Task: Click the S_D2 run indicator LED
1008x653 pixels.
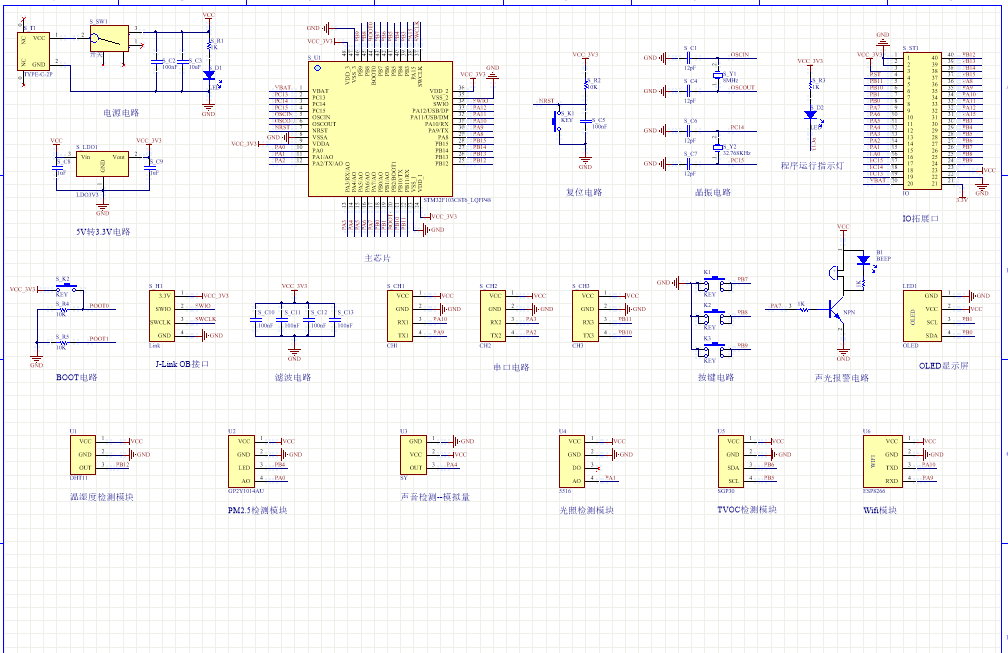Action: click(809, 114)
